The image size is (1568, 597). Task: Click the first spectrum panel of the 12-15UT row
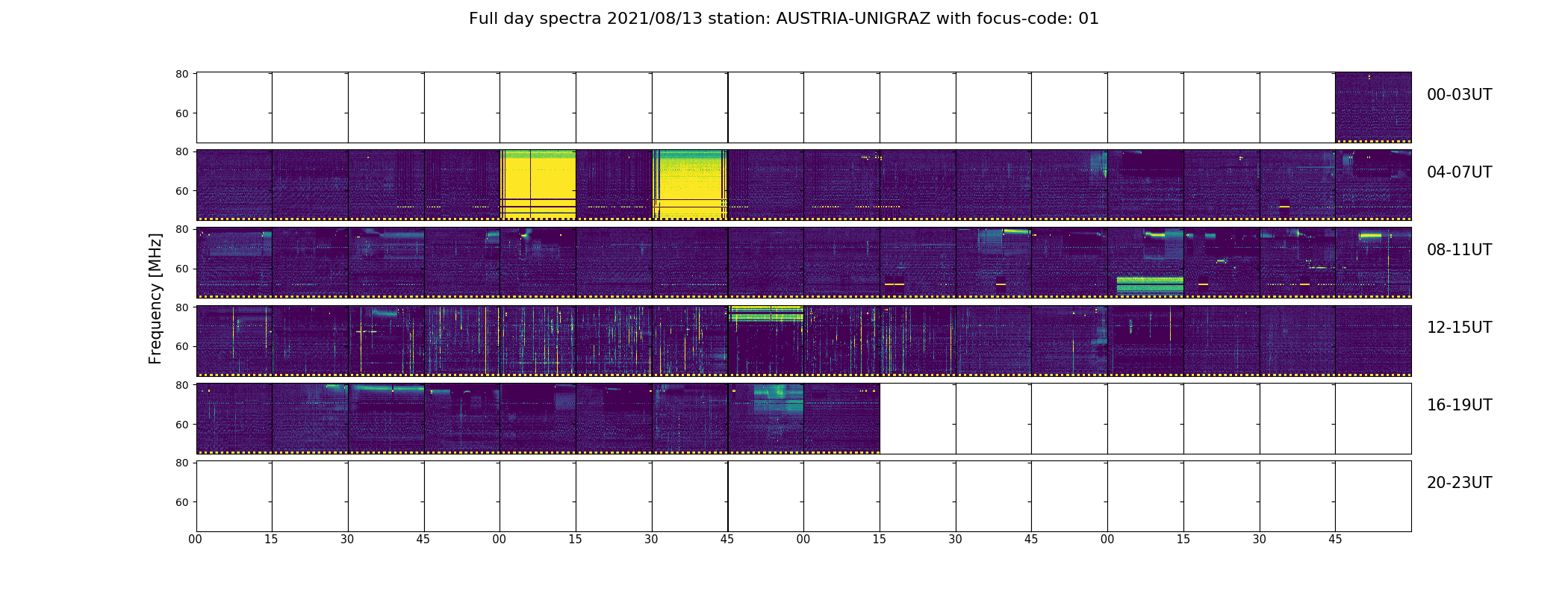(234, 340)
